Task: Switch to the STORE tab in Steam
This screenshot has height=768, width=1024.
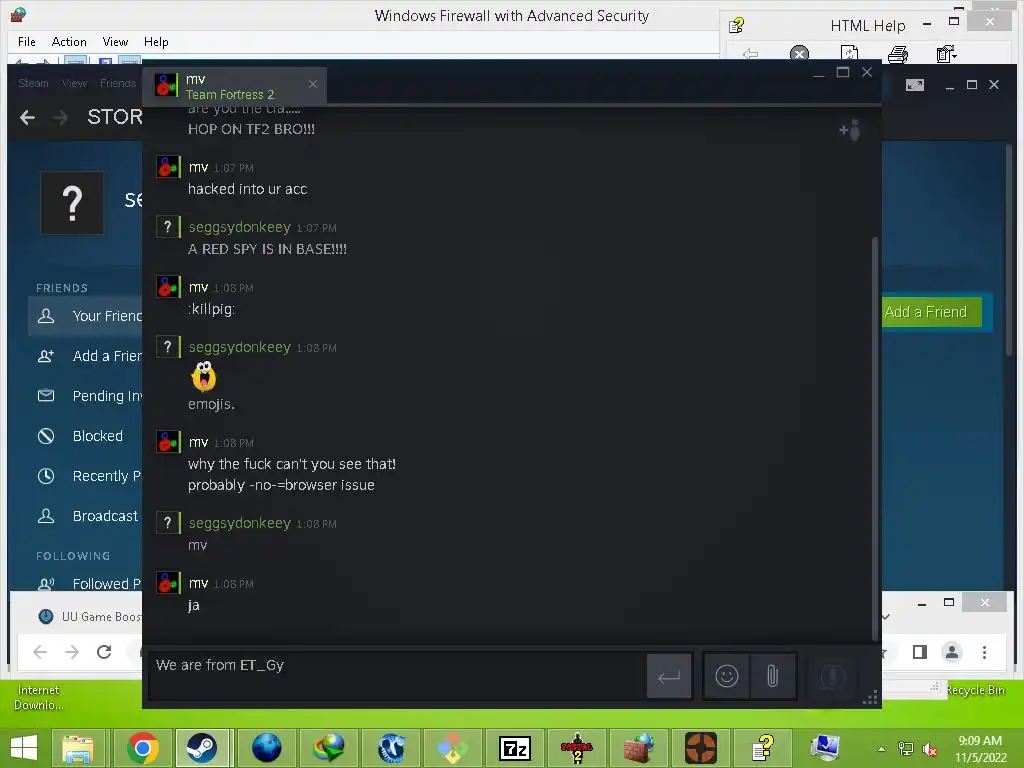Action: coord(115,117)
